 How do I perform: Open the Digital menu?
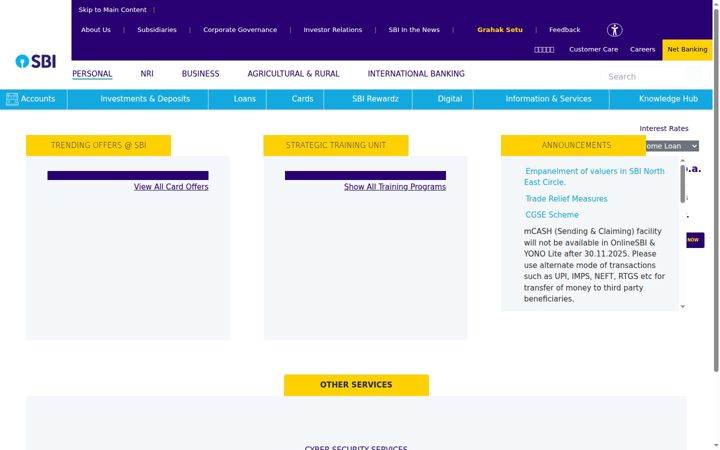(x=450, y=99)
